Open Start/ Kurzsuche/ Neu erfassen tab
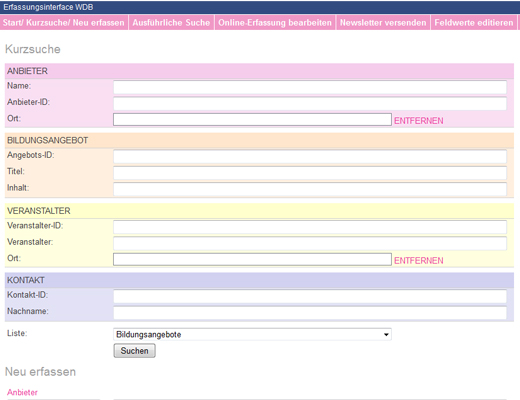Screen dimensions: 520x400 (64, 23)
